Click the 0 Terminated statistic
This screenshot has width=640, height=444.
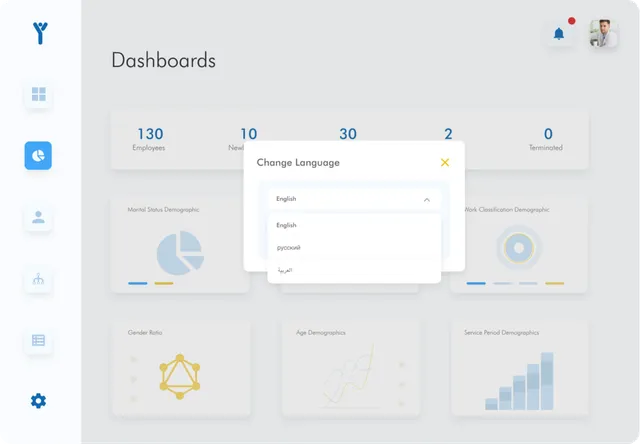click(546, 139)
